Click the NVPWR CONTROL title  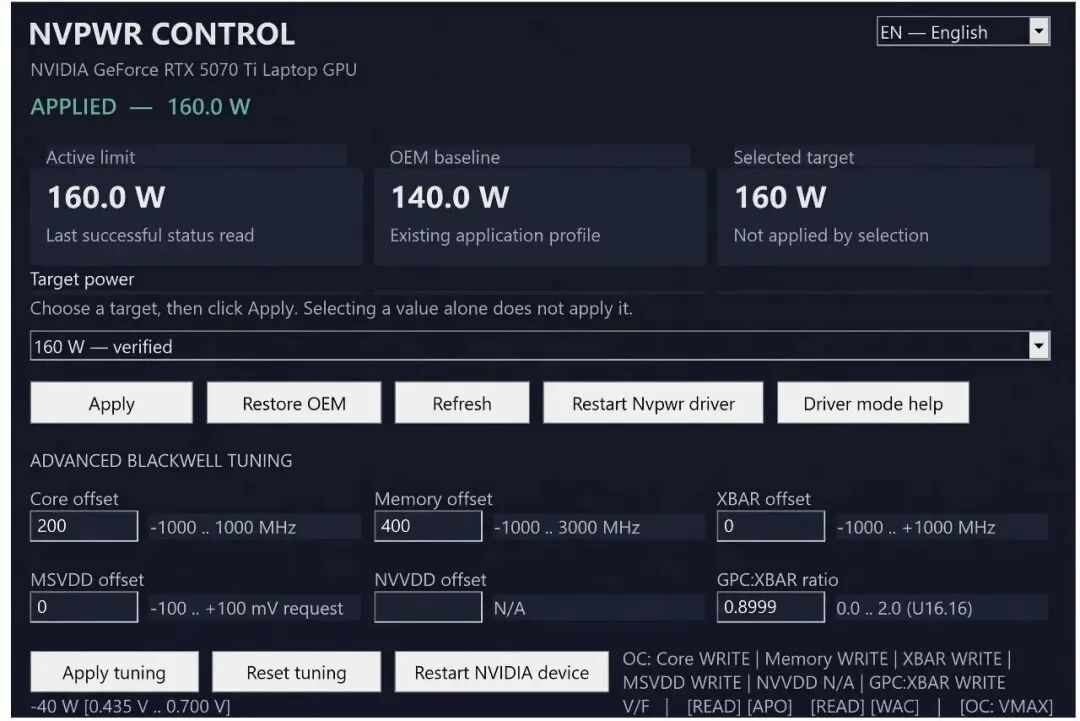pyautogui.click(x=162, y=34)
